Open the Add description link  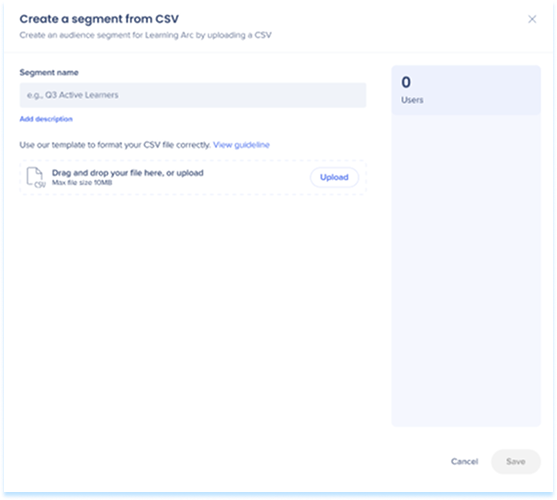[x=46, y=119]
